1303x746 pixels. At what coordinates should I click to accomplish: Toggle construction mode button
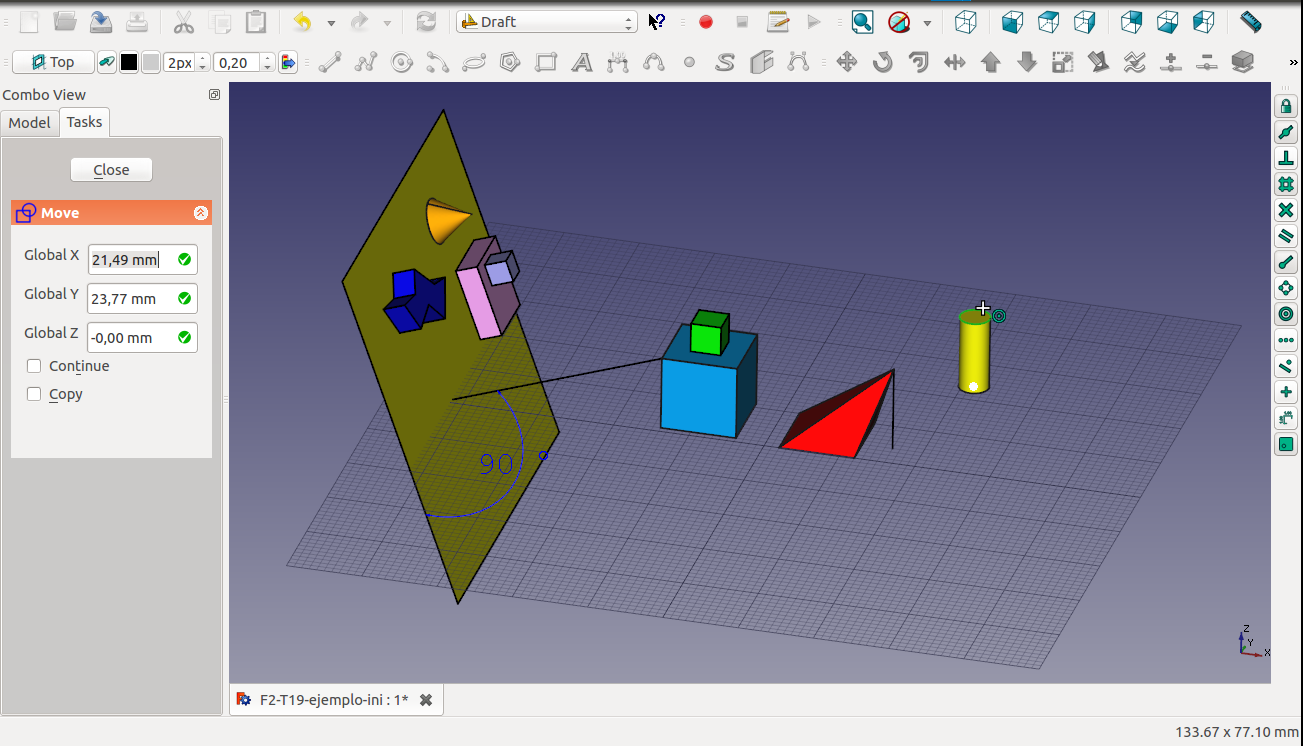click(x=107, y=62)
